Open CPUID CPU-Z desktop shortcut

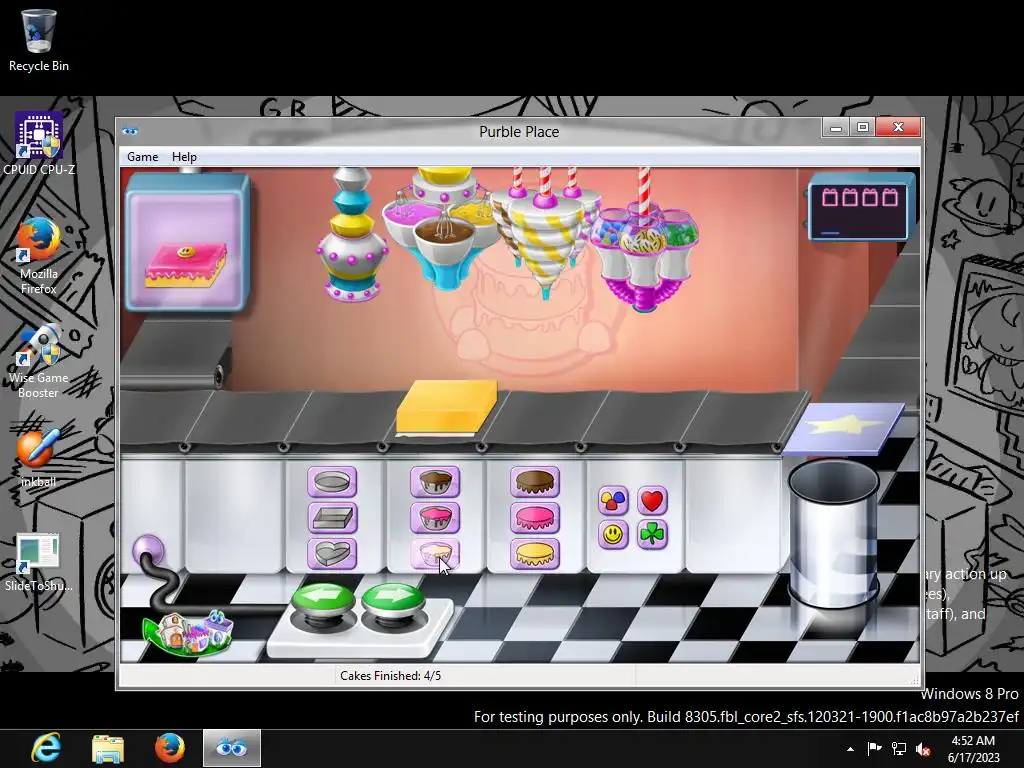point(39,144)
